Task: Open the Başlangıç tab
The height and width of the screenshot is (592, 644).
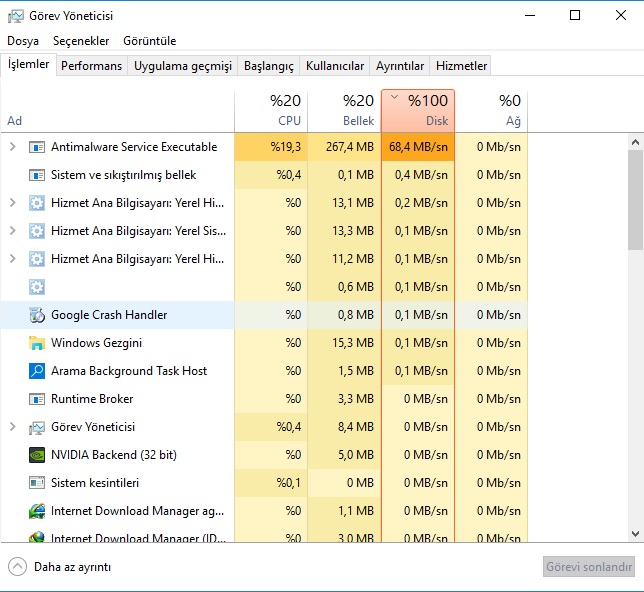Action: (x=269, y=66)
